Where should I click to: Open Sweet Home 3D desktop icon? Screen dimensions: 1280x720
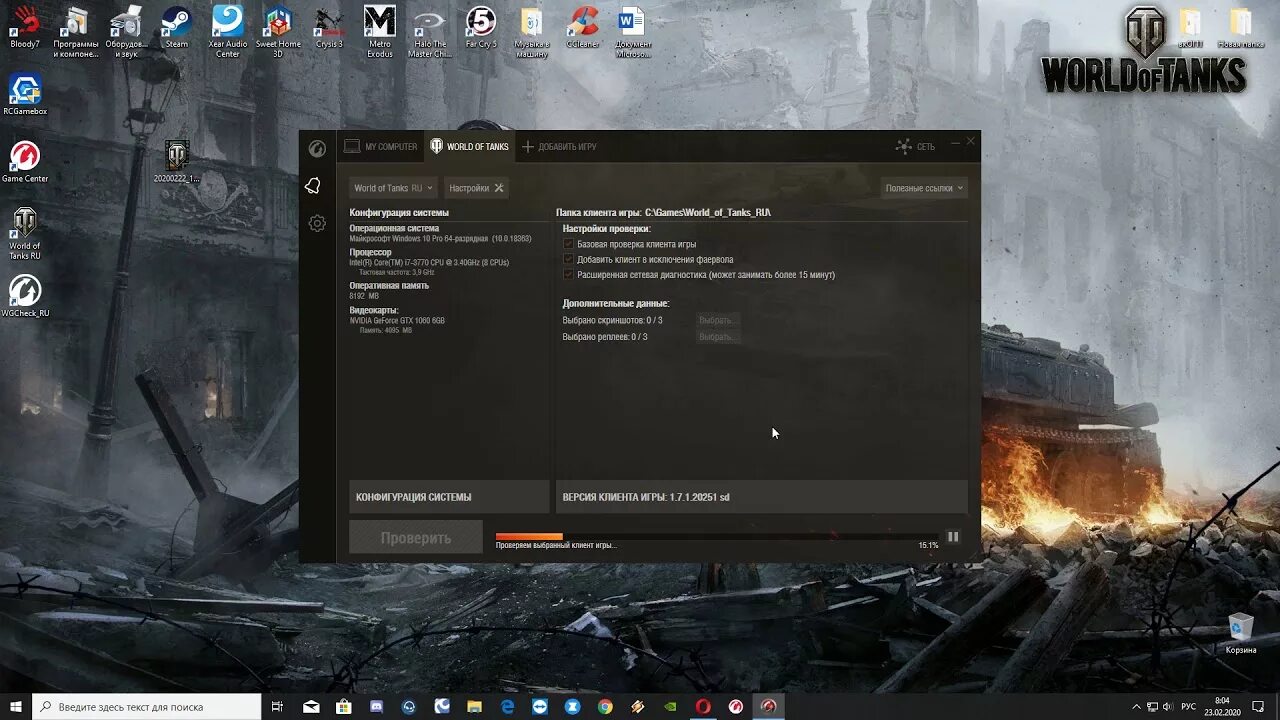(x=278, y=32)
